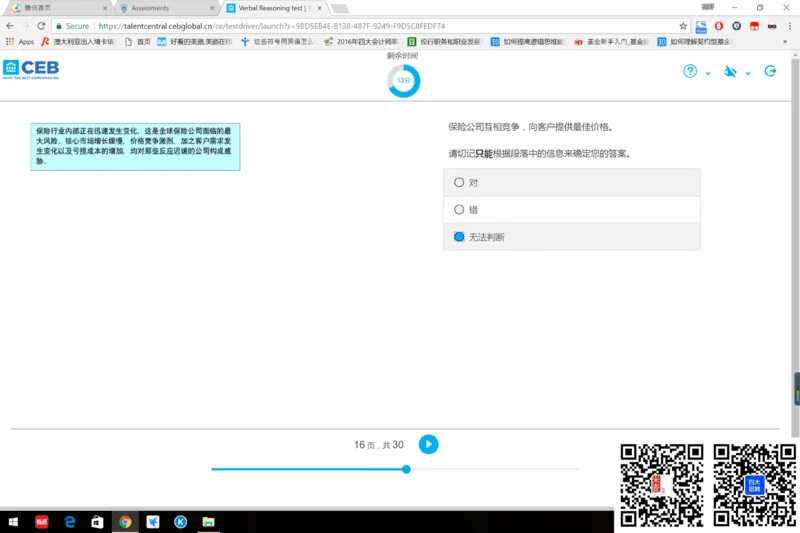Image resolution: width=800 pixels, height=533 pixels.
Task: Expand the accessibility options dropdown arrow
Action: click(x=748, y=73)
